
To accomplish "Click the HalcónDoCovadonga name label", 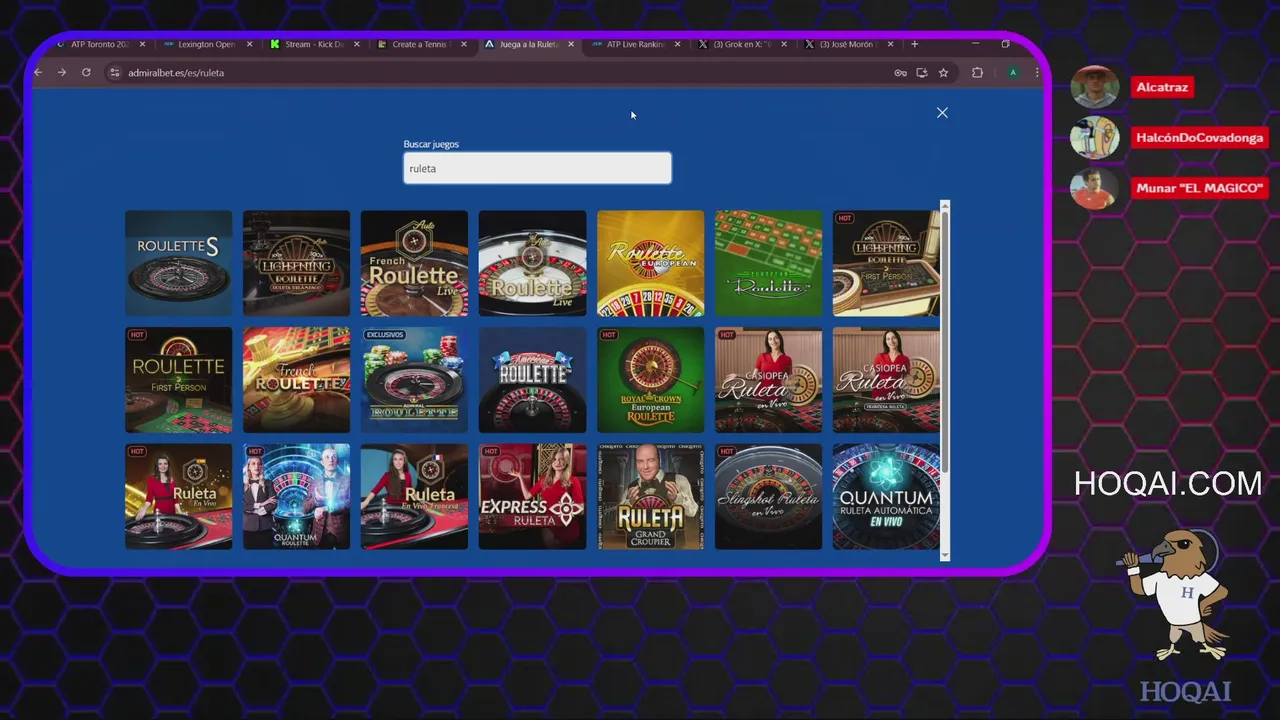I will click(1200, 138).
